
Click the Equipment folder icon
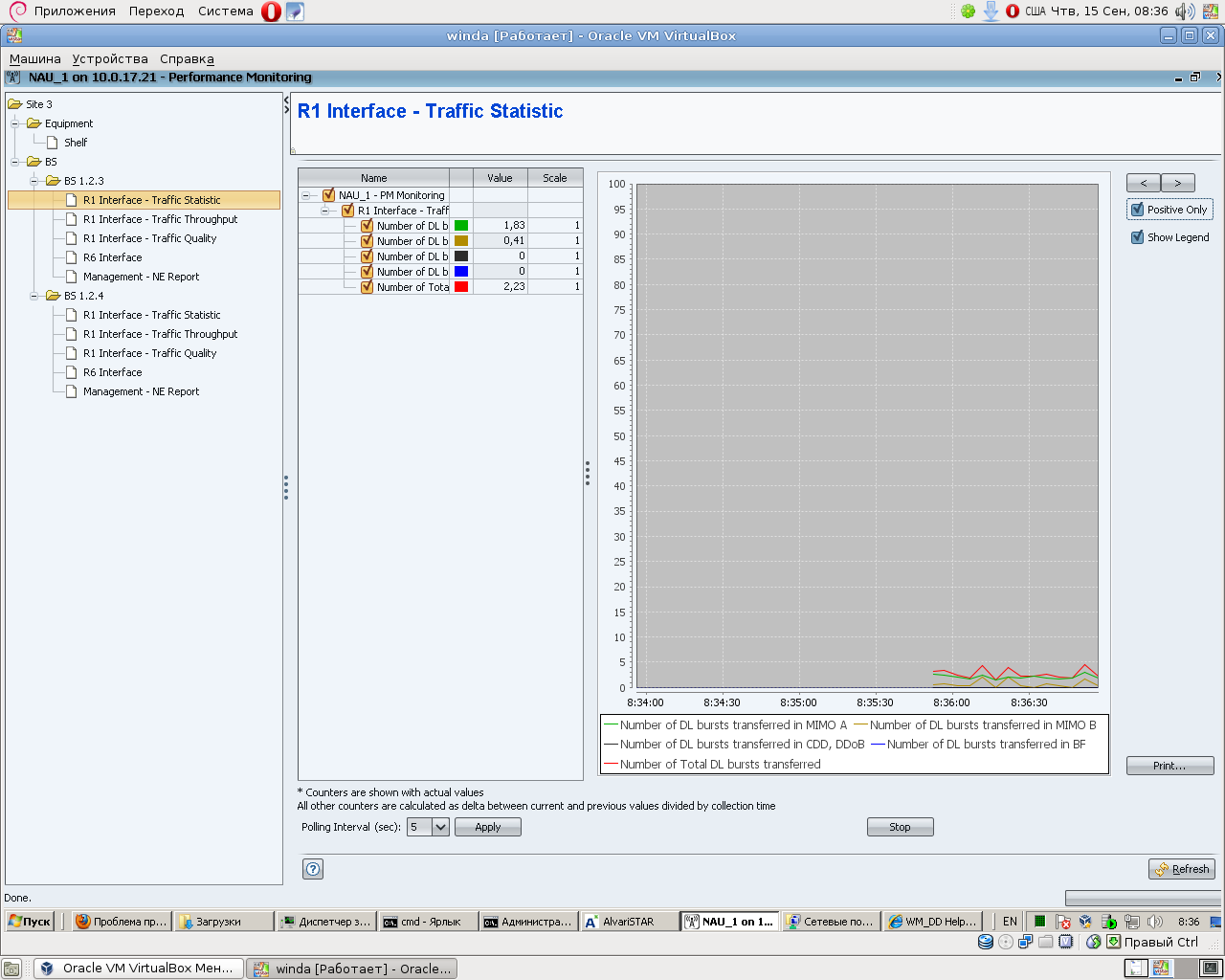coord(34,123)
